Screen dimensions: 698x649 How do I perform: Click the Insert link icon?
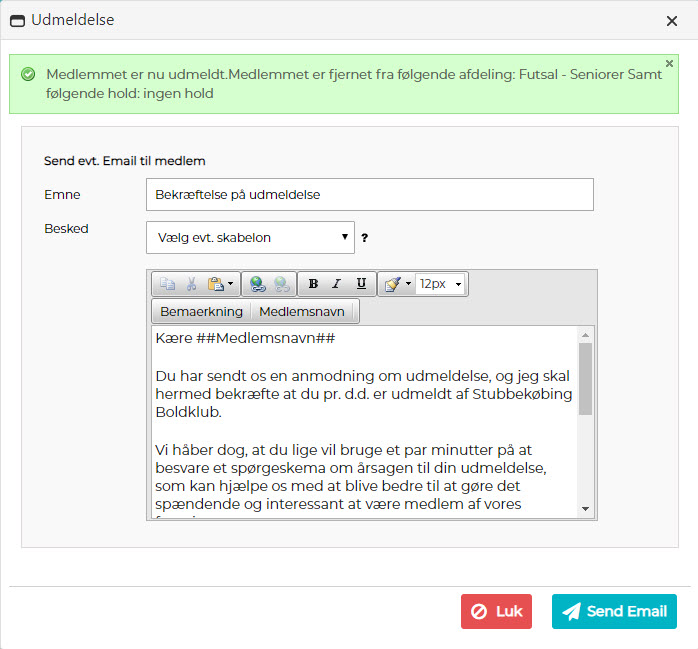tap(258, 284)
